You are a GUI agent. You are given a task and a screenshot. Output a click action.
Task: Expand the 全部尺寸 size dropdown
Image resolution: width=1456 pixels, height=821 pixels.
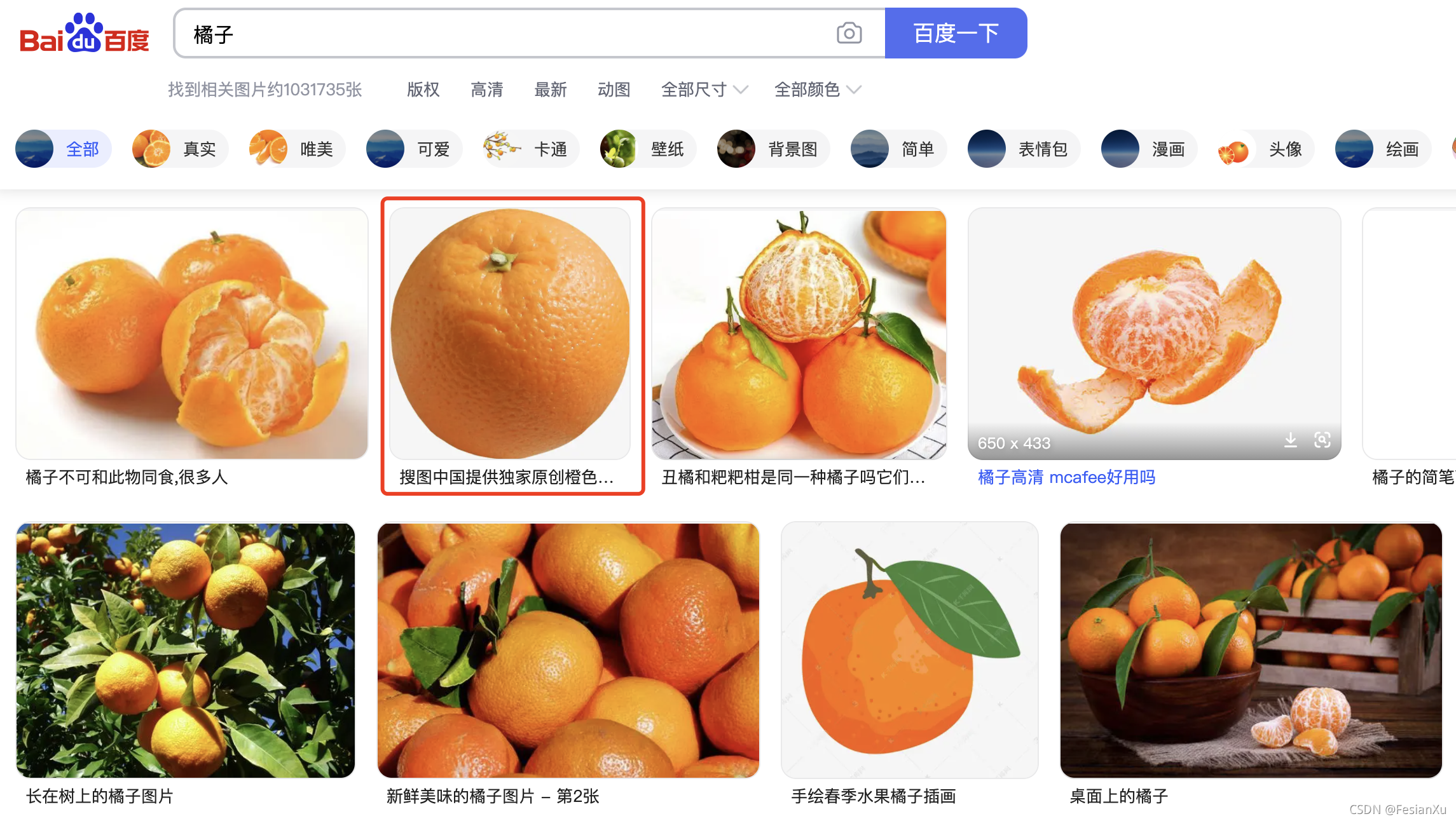tap(704, 90)
